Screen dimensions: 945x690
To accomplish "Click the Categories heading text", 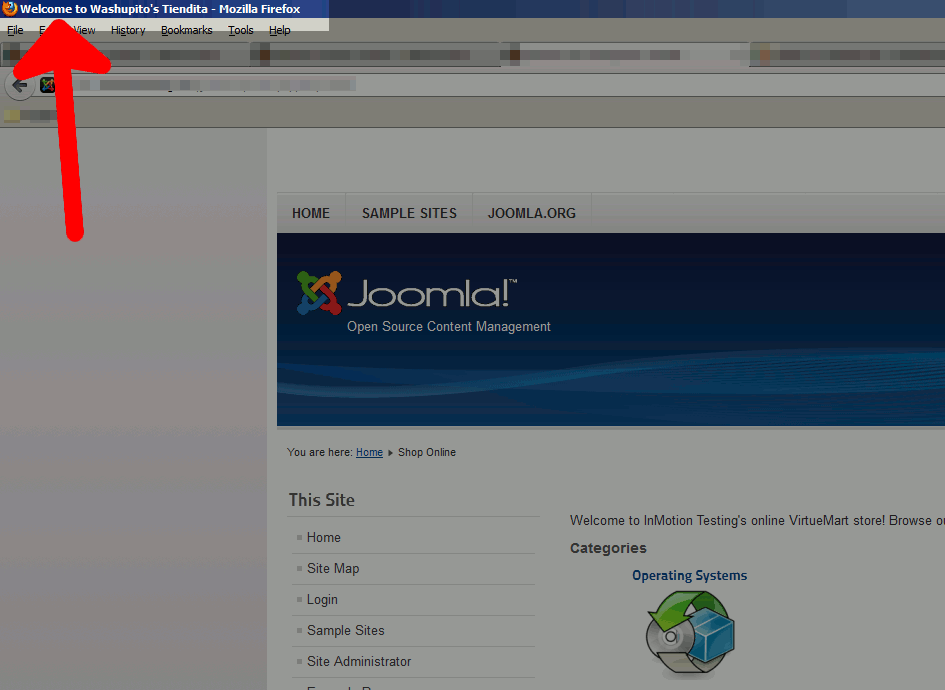I will [x=608, y=548].
